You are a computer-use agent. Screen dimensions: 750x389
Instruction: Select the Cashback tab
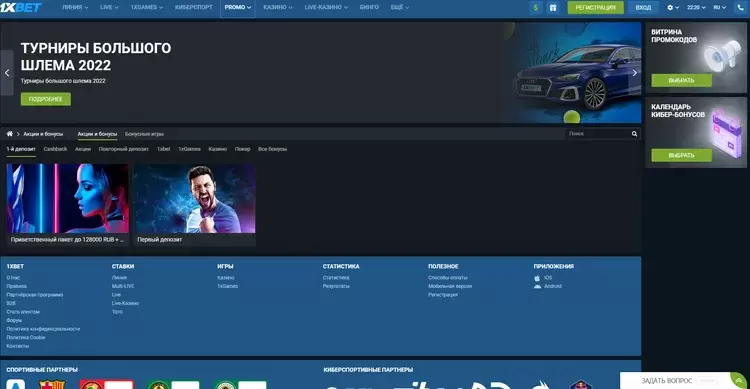pos(55,149)
